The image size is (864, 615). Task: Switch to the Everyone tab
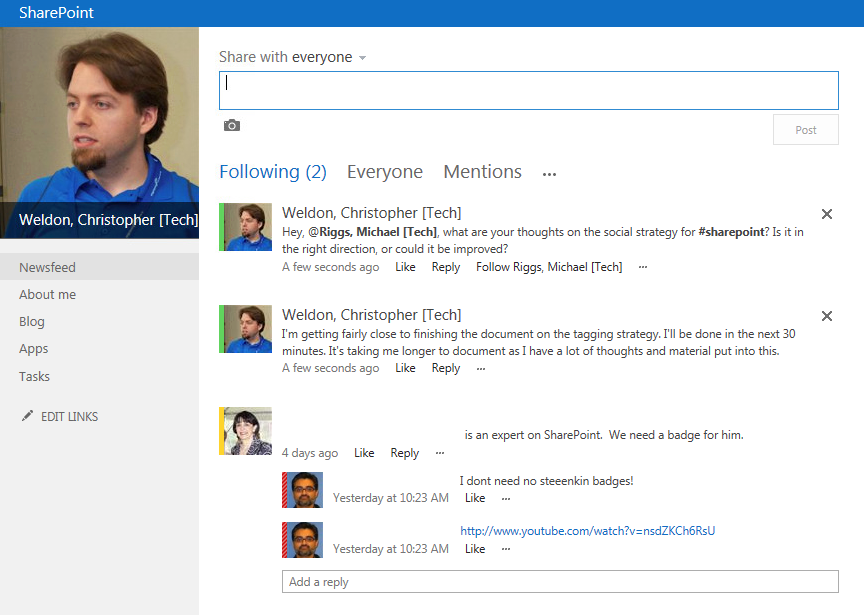tap(385, 172)
